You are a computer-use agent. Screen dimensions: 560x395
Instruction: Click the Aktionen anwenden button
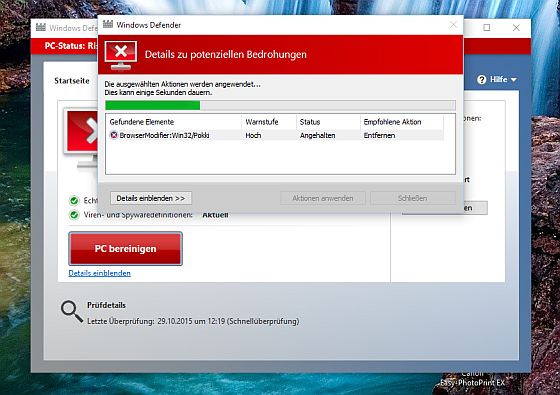pos(323,198)
